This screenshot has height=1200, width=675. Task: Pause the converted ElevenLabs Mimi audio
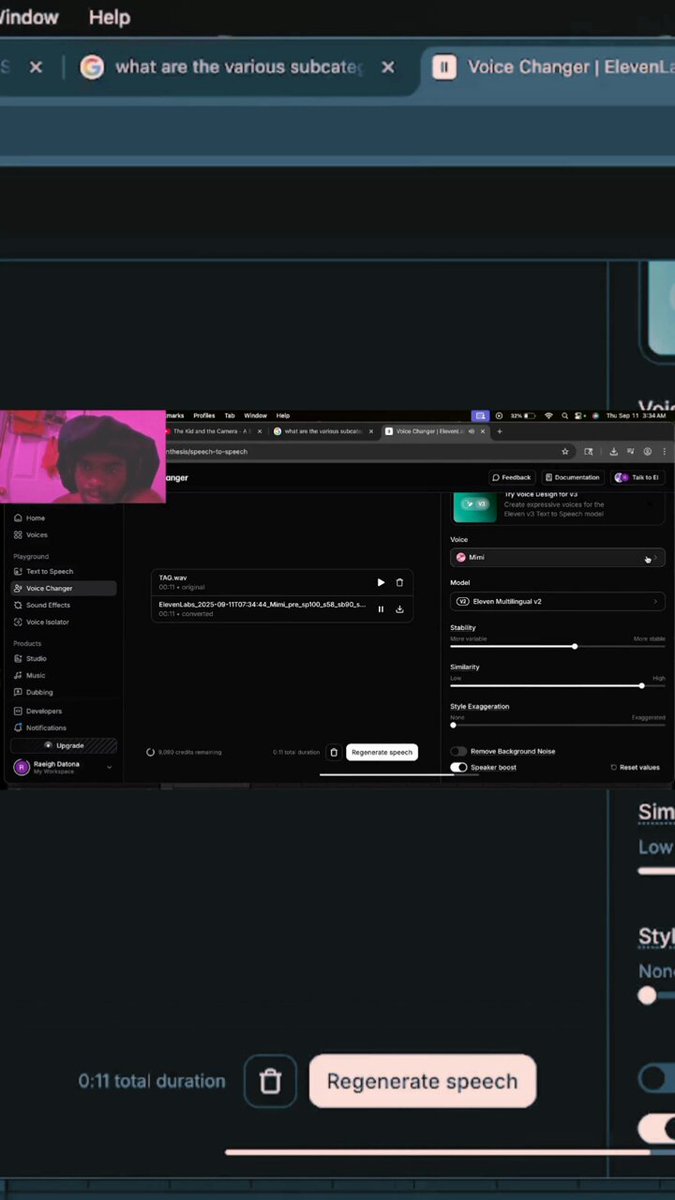381,609
